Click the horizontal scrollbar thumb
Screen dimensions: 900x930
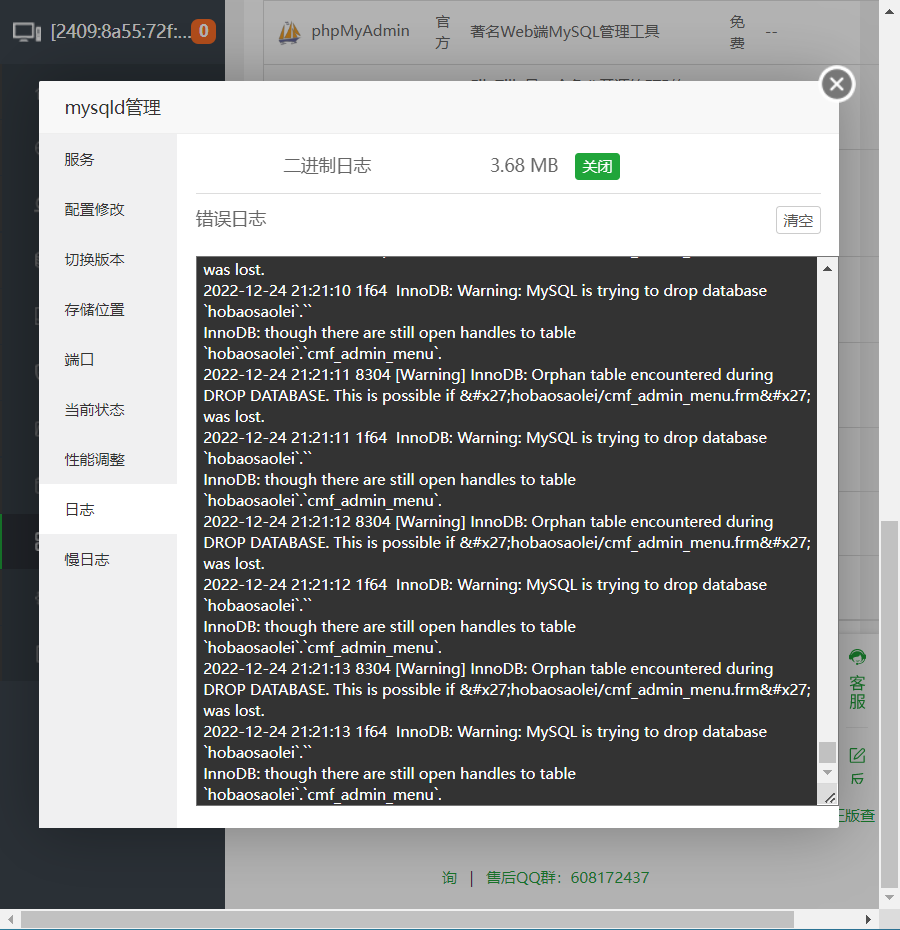[407, 919]
